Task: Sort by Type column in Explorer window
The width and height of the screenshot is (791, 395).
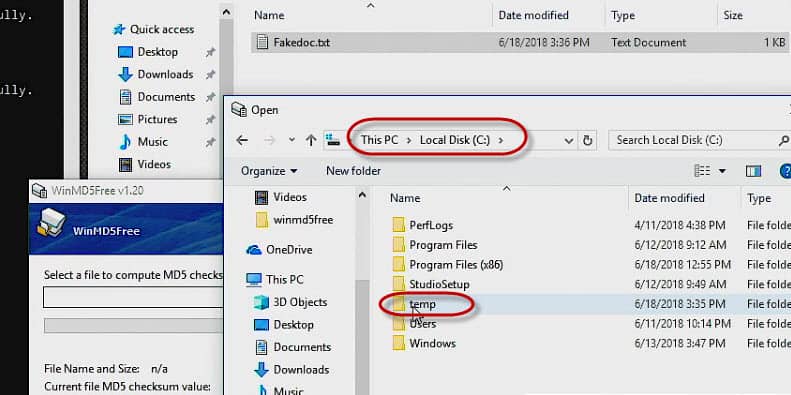Action: pos(623,16)
